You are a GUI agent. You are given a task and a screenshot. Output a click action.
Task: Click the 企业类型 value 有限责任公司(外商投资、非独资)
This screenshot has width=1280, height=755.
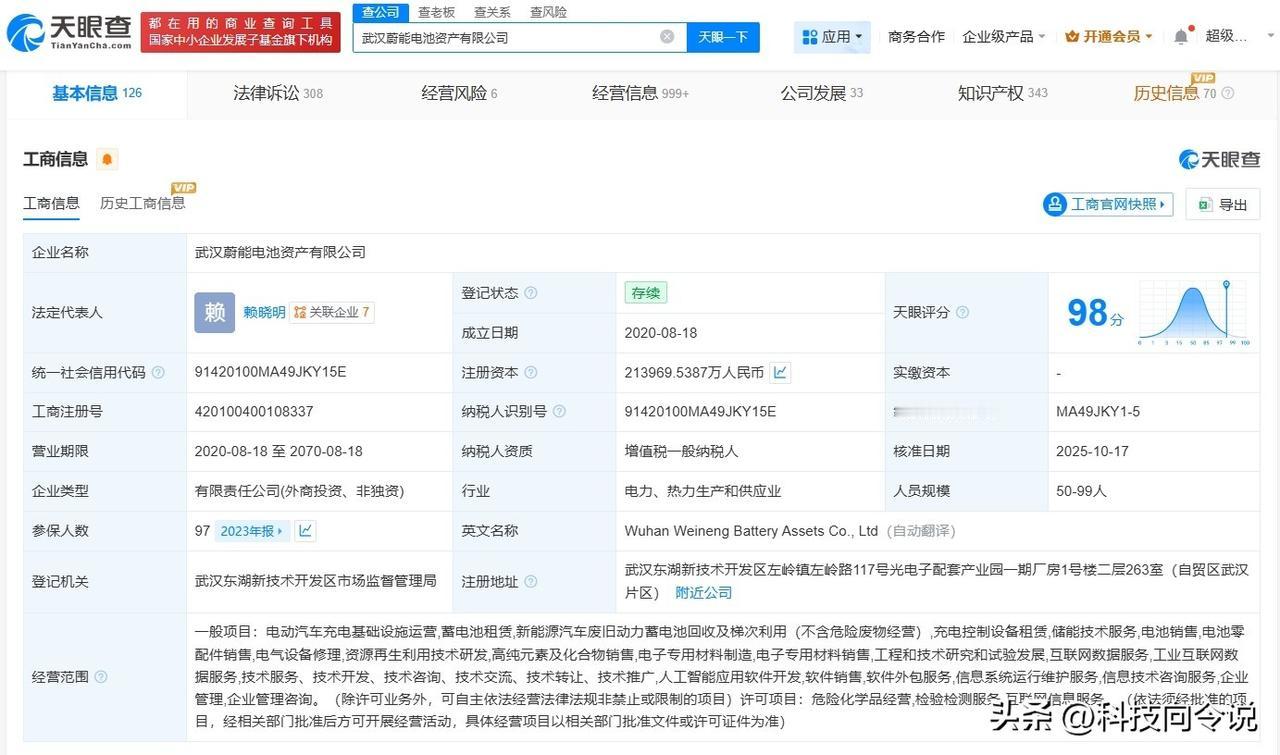(x=300, y=491)
